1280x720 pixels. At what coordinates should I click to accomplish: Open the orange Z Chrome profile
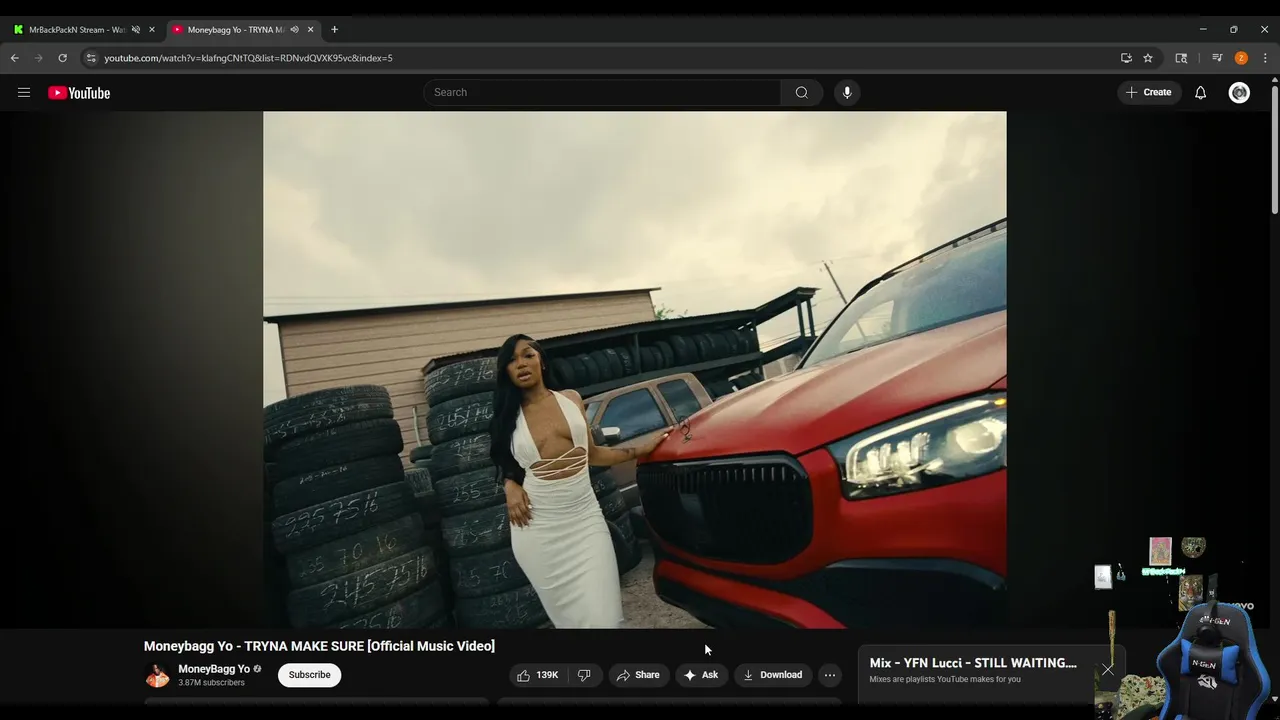click(1241, 58)
